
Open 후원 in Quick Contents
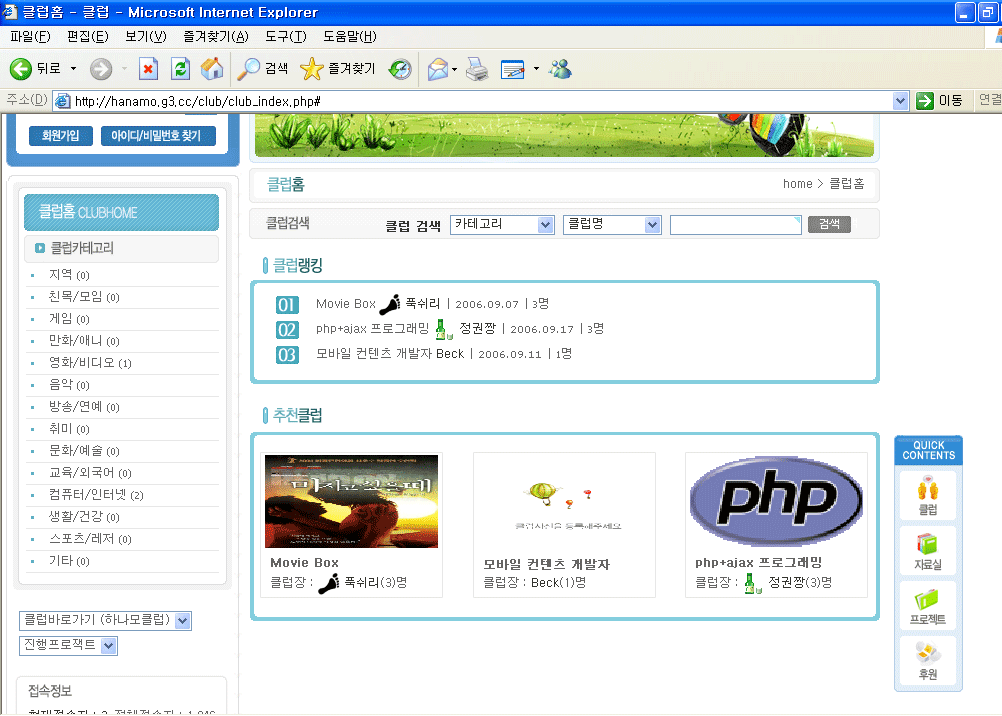point(928,660)
